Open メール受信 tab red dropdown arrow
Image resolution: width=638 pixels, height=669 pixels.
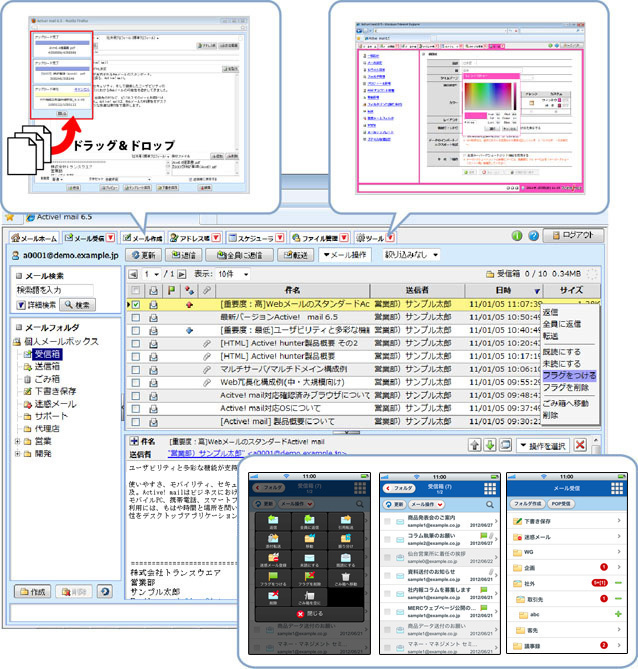point(110,238)
